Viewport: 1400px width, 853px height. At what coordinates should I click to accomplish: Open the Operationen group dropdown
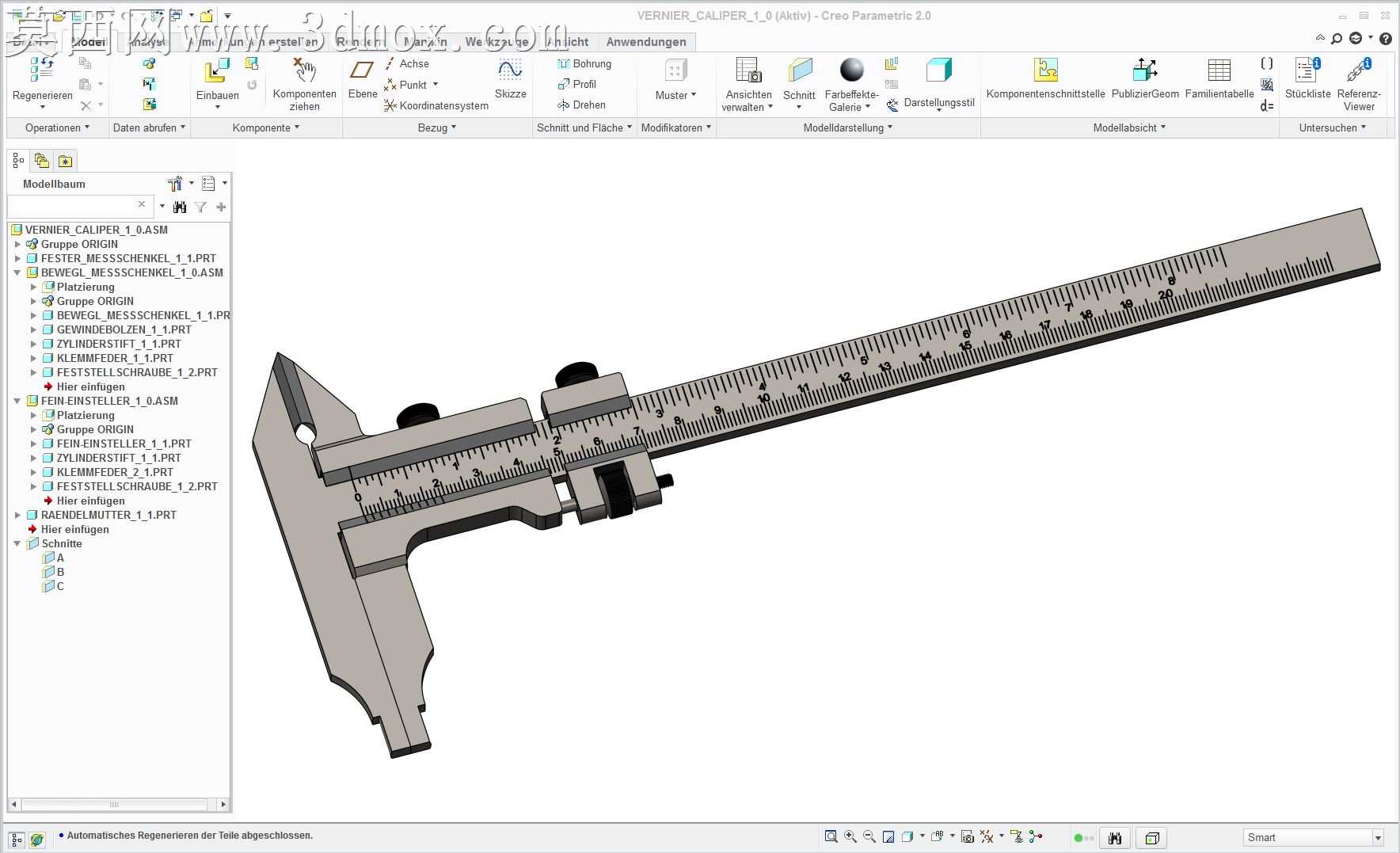[57, 128]
